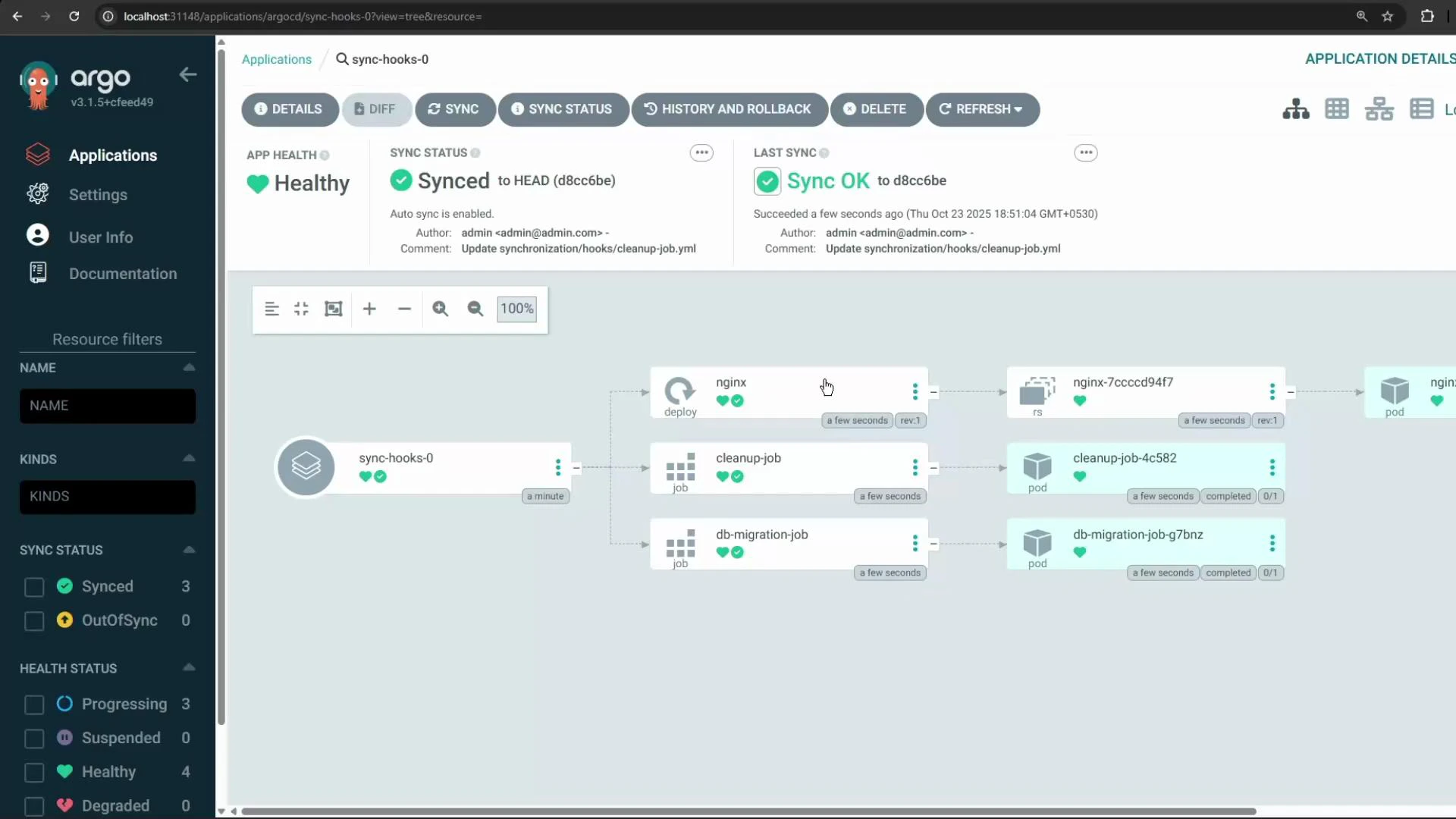Image resolution: width=1456 pixels, height=819 pixels.
Task: Select the network/pods view icon
Action: coord(1379,108)
